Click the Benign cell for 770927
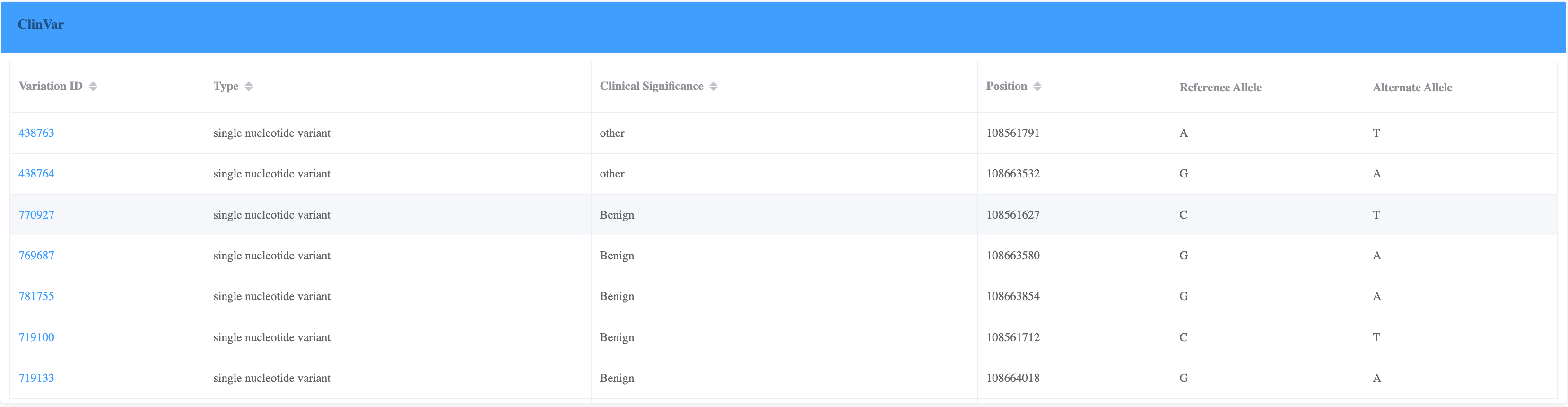This screenshot has height=407, width=1568. (617, 214)
